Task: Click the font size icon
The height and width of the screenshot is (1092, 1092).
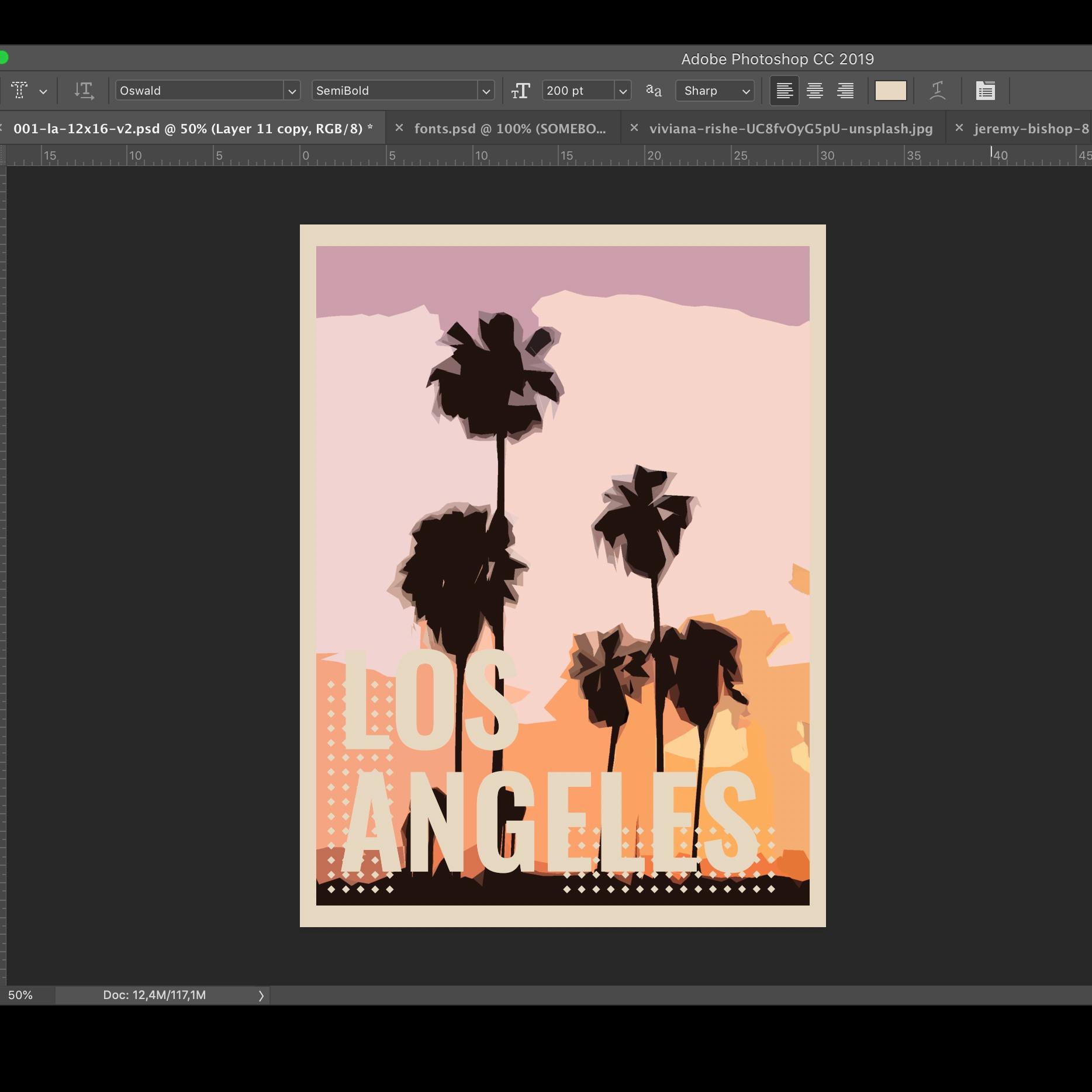Action: click(520, 91)
